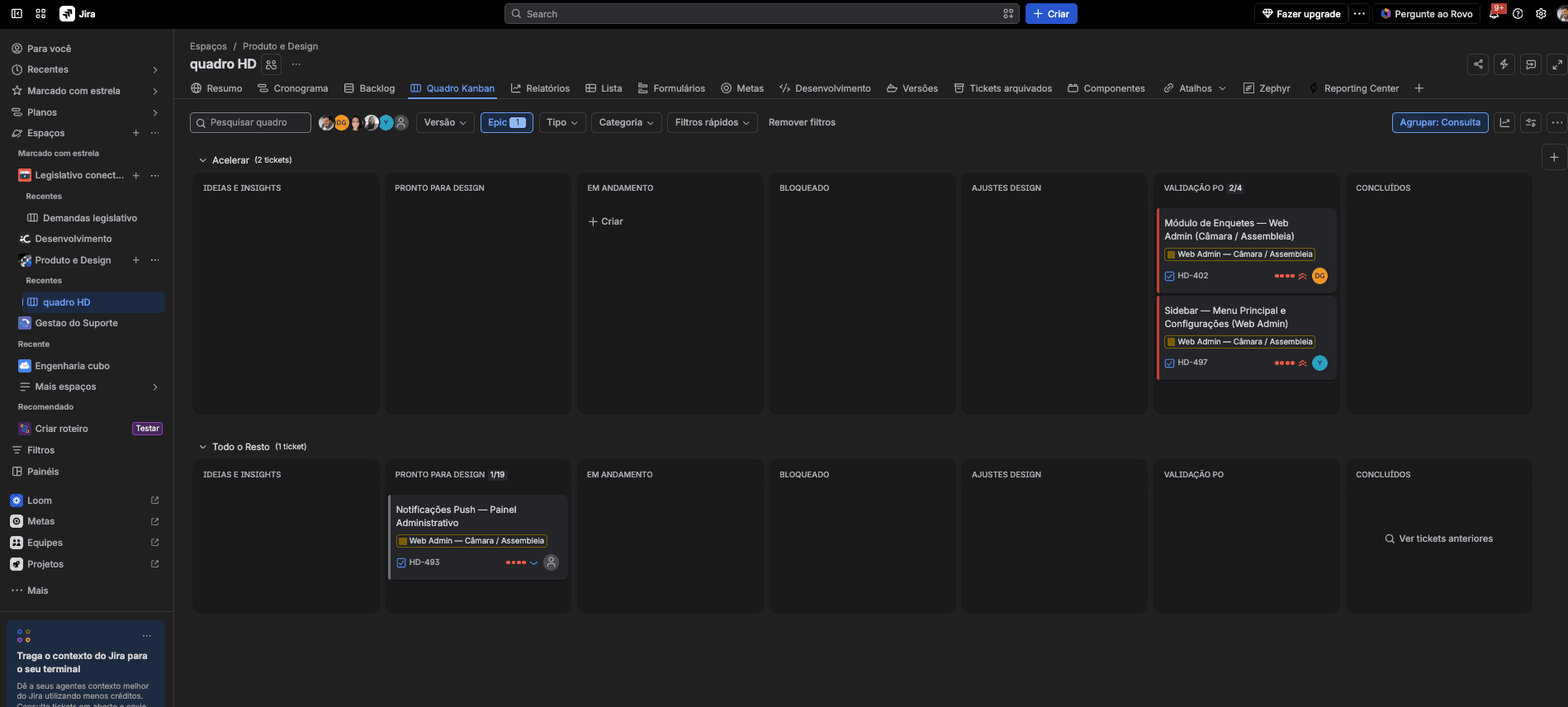
Task: Click the DG avatar filter
Action: pos(341,123)
